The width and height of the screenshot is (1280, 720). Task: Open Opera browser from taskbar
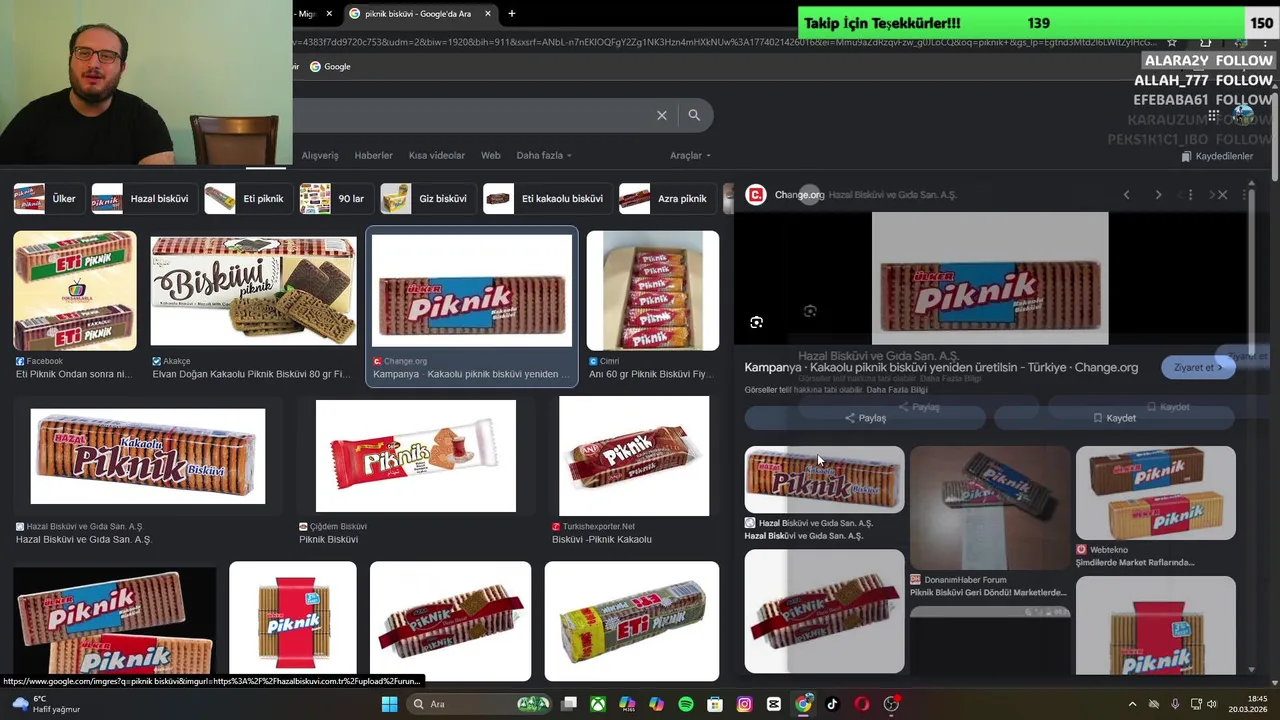point(861,704)
